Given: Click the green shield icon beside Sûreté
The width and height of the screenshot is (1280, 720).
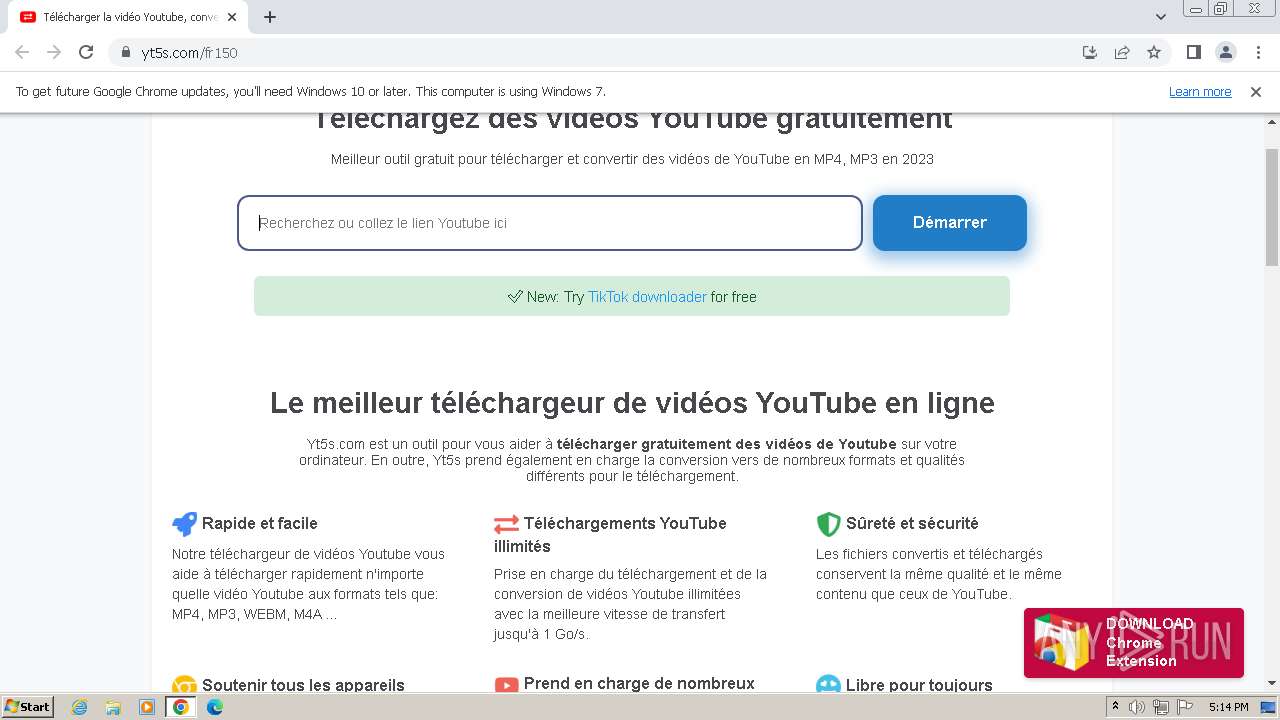Looking at the screenshot, I should [828, 524].
